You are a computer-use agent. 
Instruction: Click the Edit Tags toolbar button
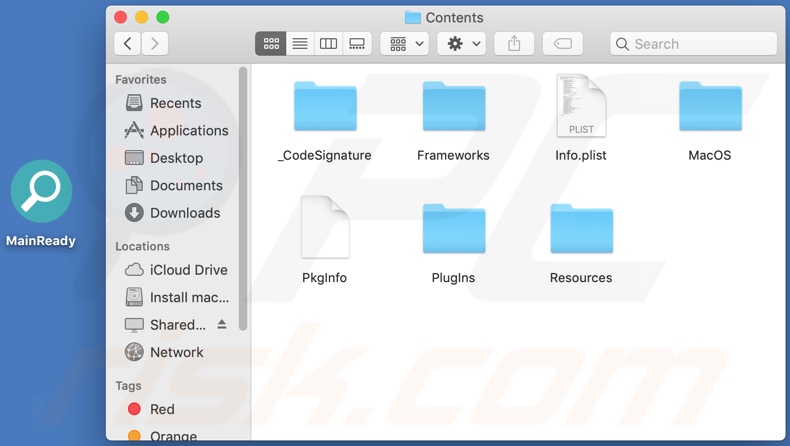coord(563,44)
